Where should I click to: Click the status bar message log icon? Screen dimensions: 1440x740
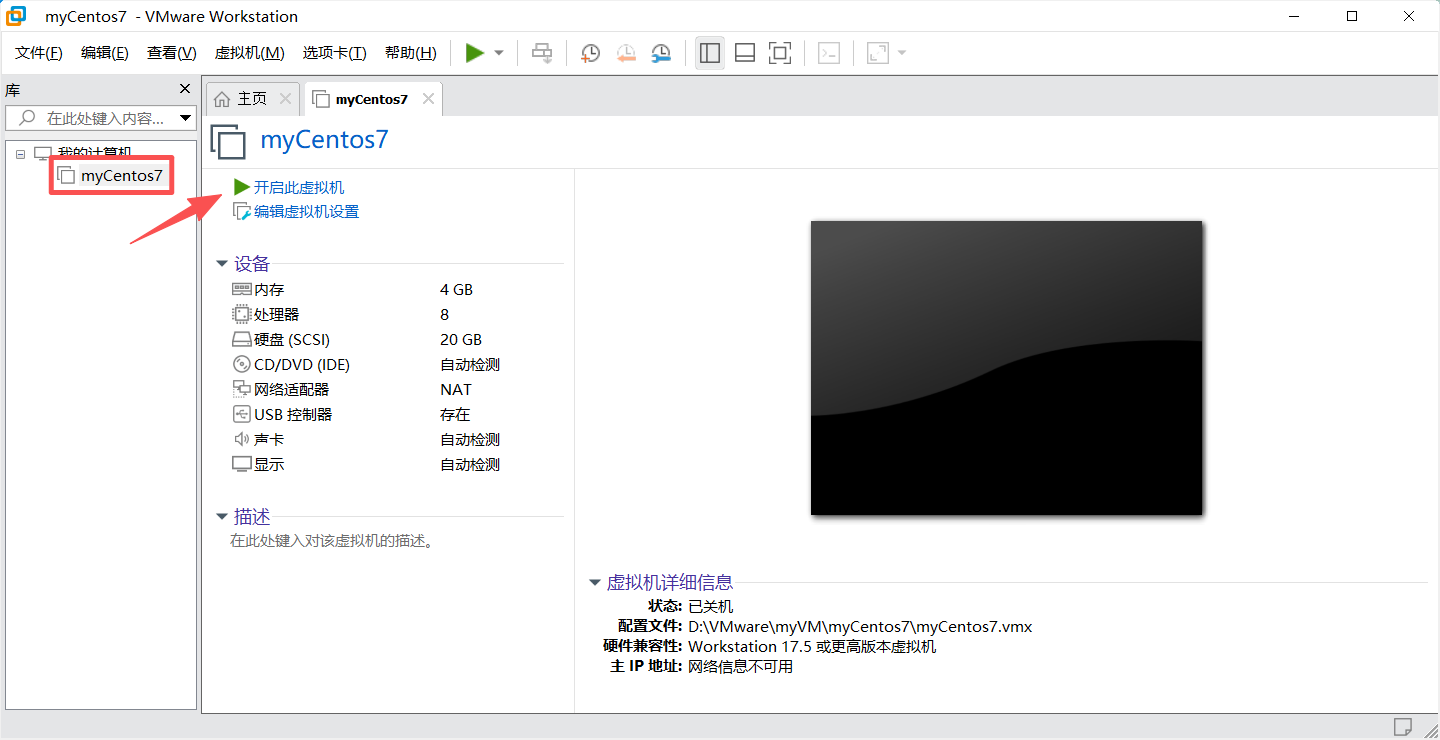click(x=1403, y=726)
